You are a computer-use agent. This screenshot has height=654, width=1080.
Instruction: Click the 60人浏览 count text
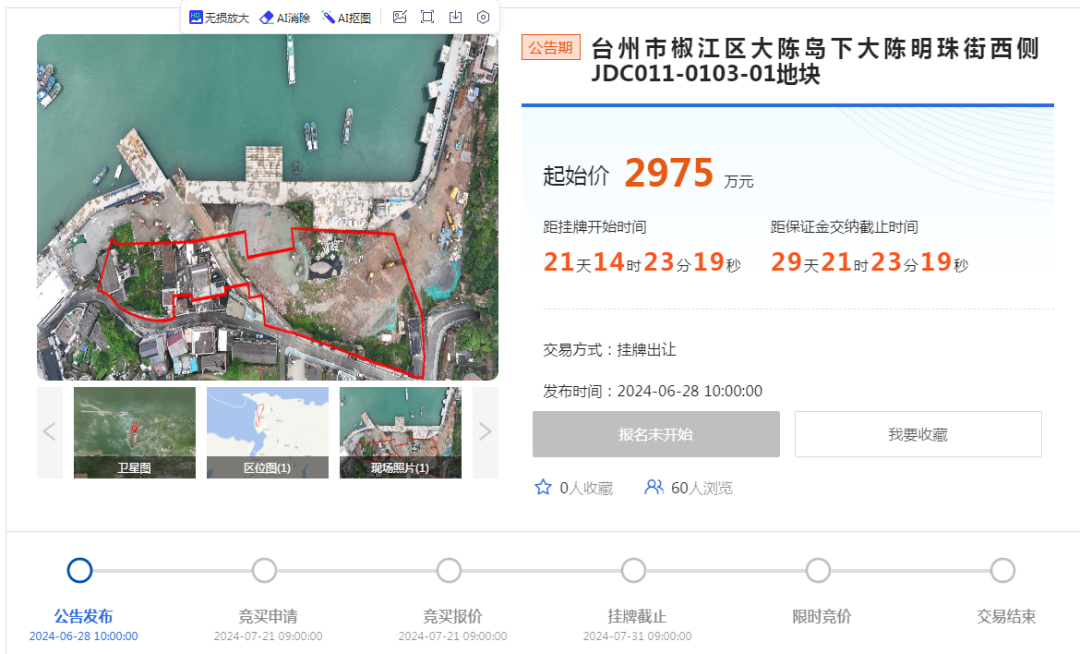(x=702, y=488)
